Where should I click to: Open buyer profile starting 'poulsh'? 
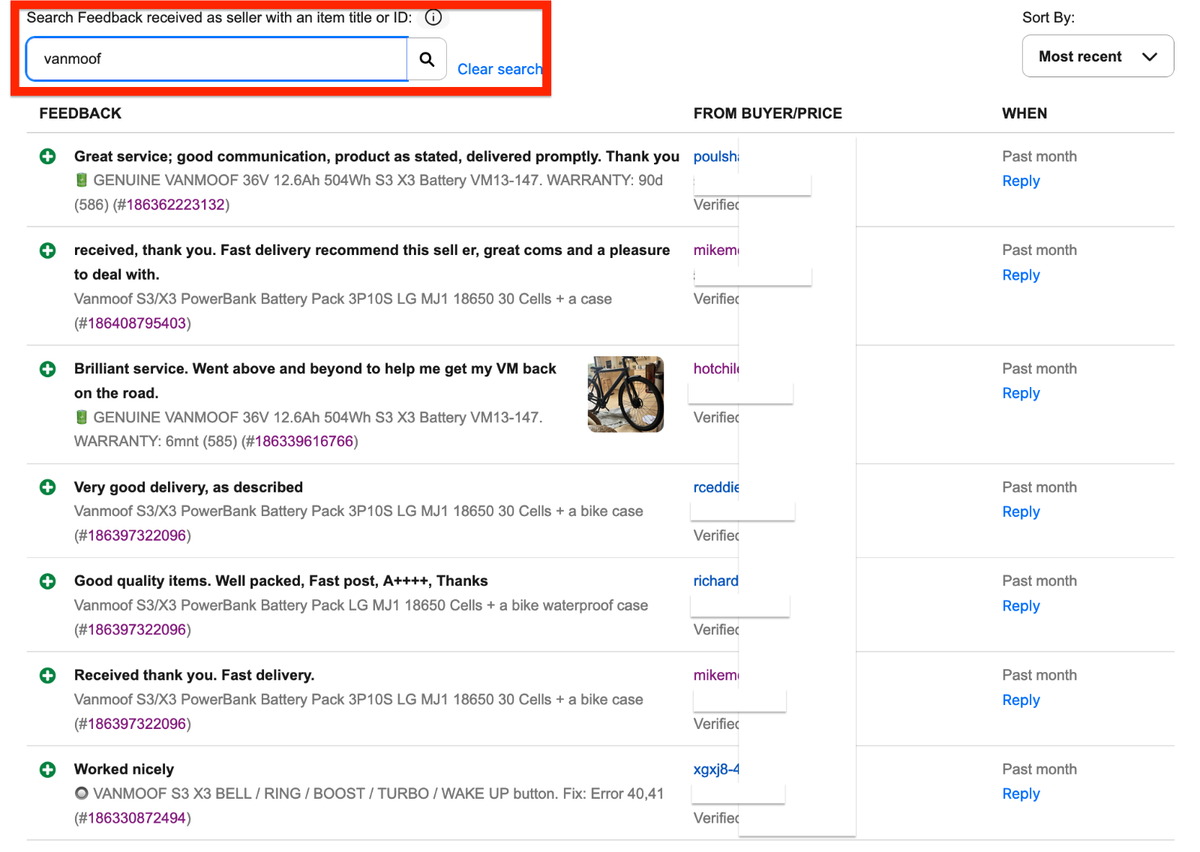point(716,156)
